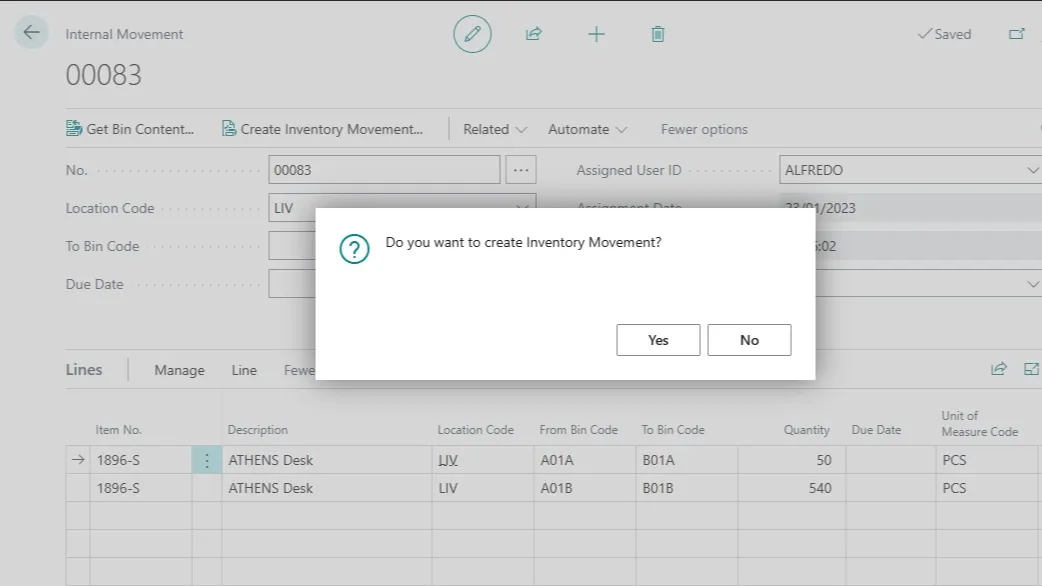Screen dimensions: 1042x586
Task: Click Quantity column header
Action: tap(806, 430)
